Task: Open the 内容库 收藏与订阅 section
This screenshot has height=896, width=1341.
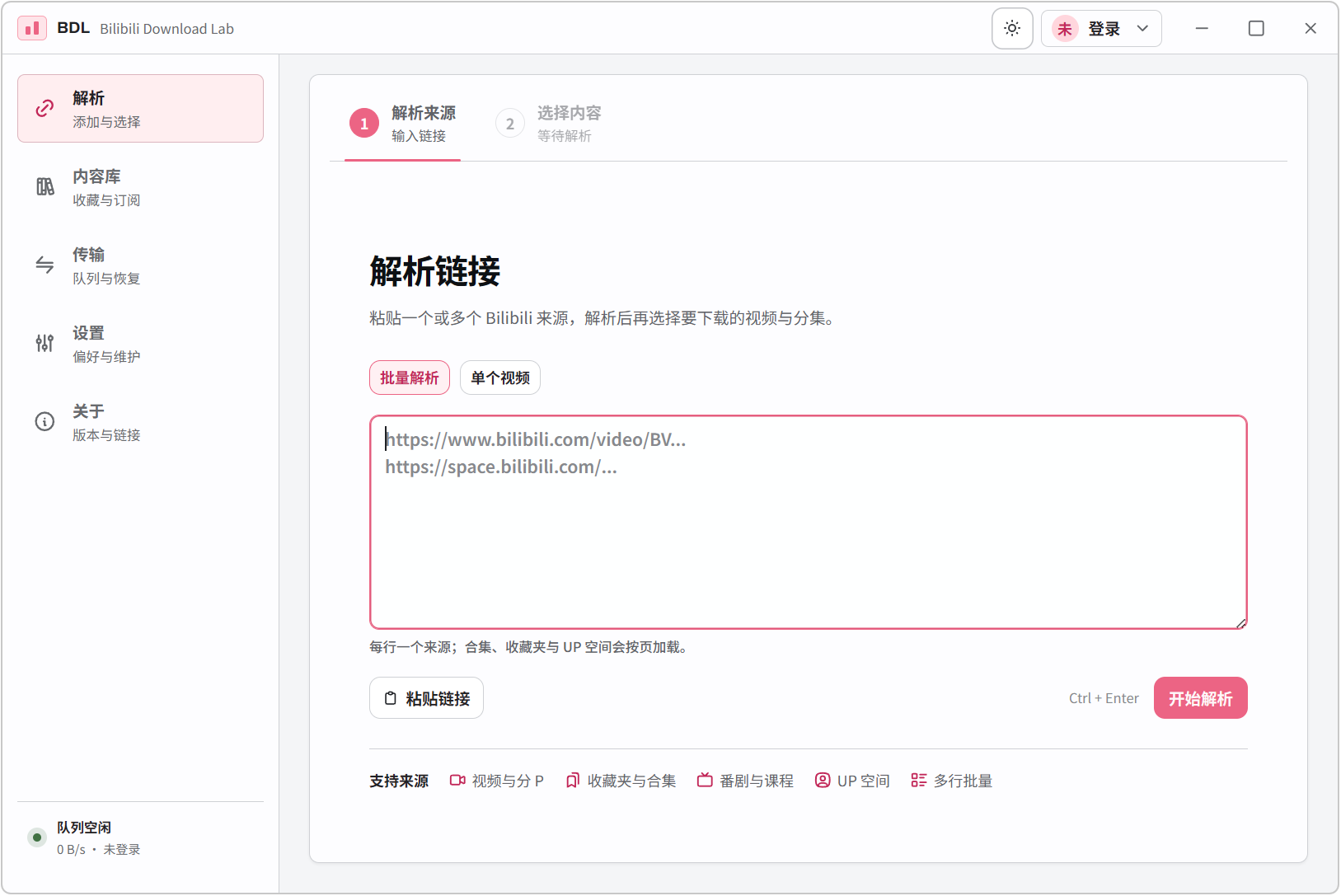Action: [140, 187]
